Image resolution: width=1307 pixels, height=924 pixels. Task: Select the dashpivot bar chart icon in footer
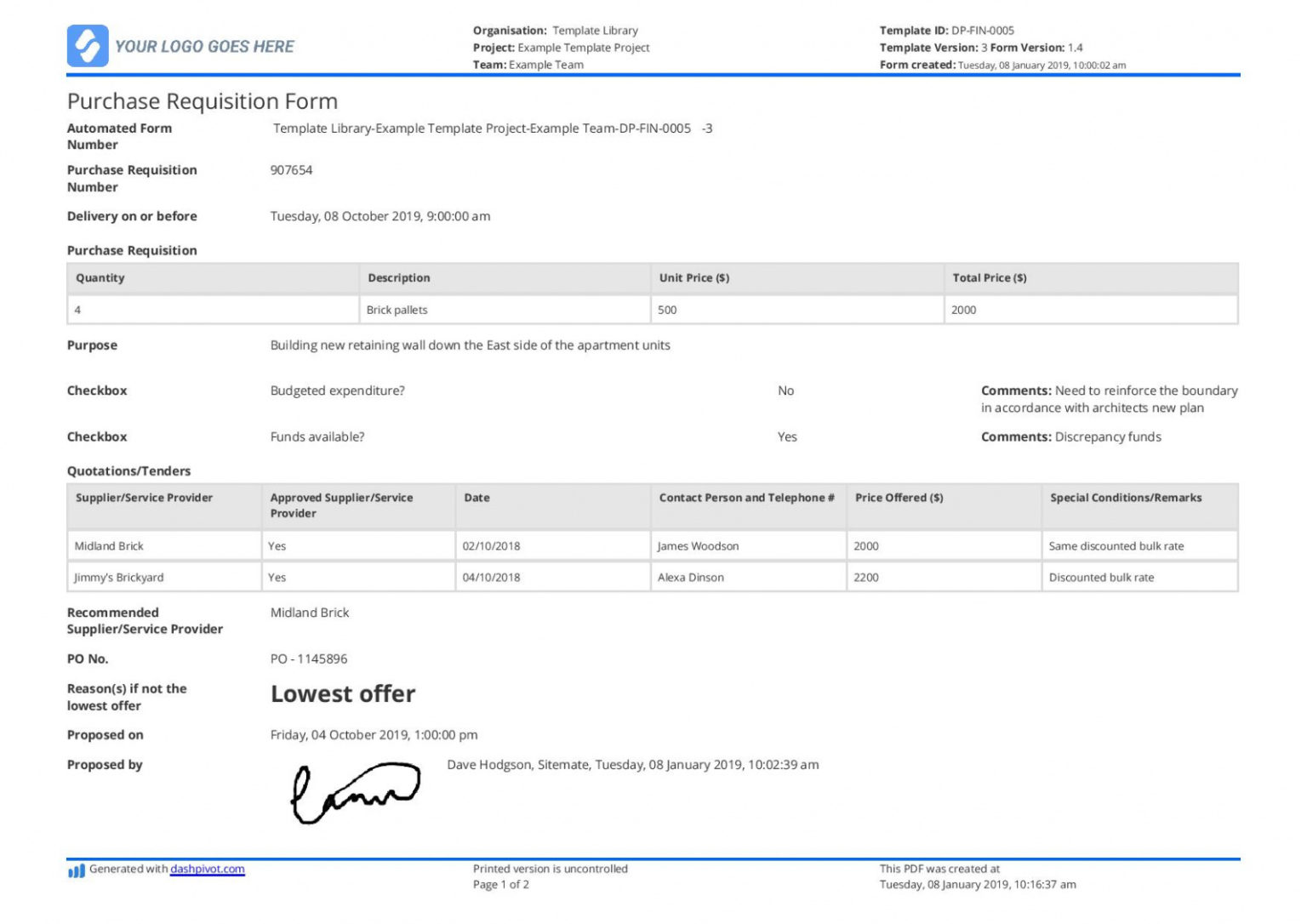coord(75,870)
